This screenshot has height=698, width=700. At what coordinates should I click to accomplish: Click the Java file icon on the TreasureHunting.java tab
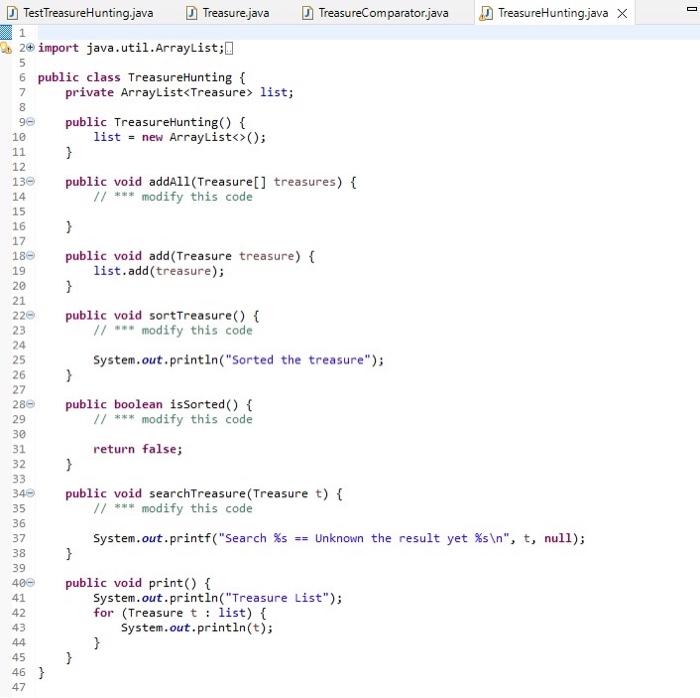pyautogui.click(x=485, y=13)
